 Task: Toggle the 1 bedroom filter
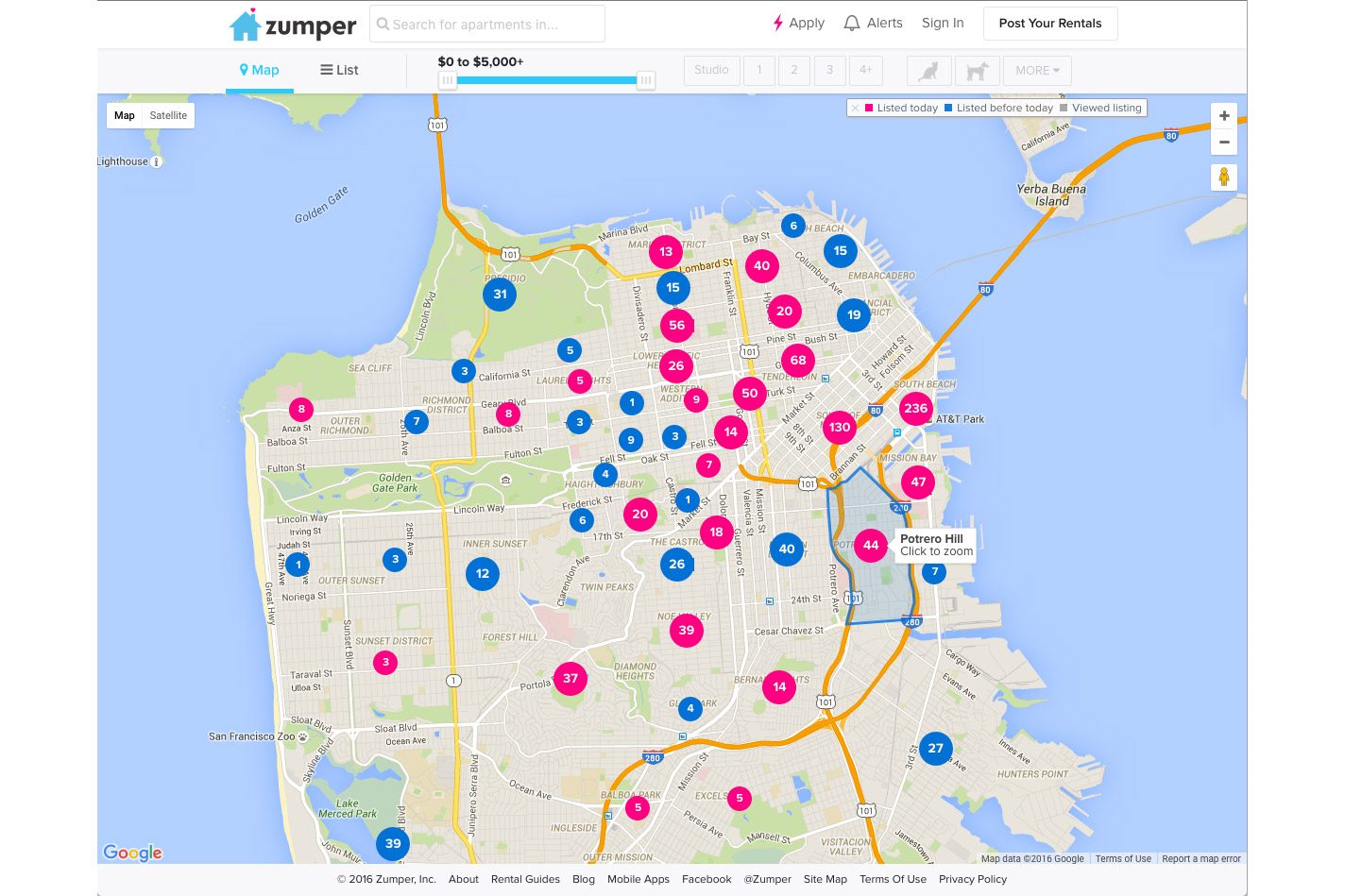click(x=759, y=70)
